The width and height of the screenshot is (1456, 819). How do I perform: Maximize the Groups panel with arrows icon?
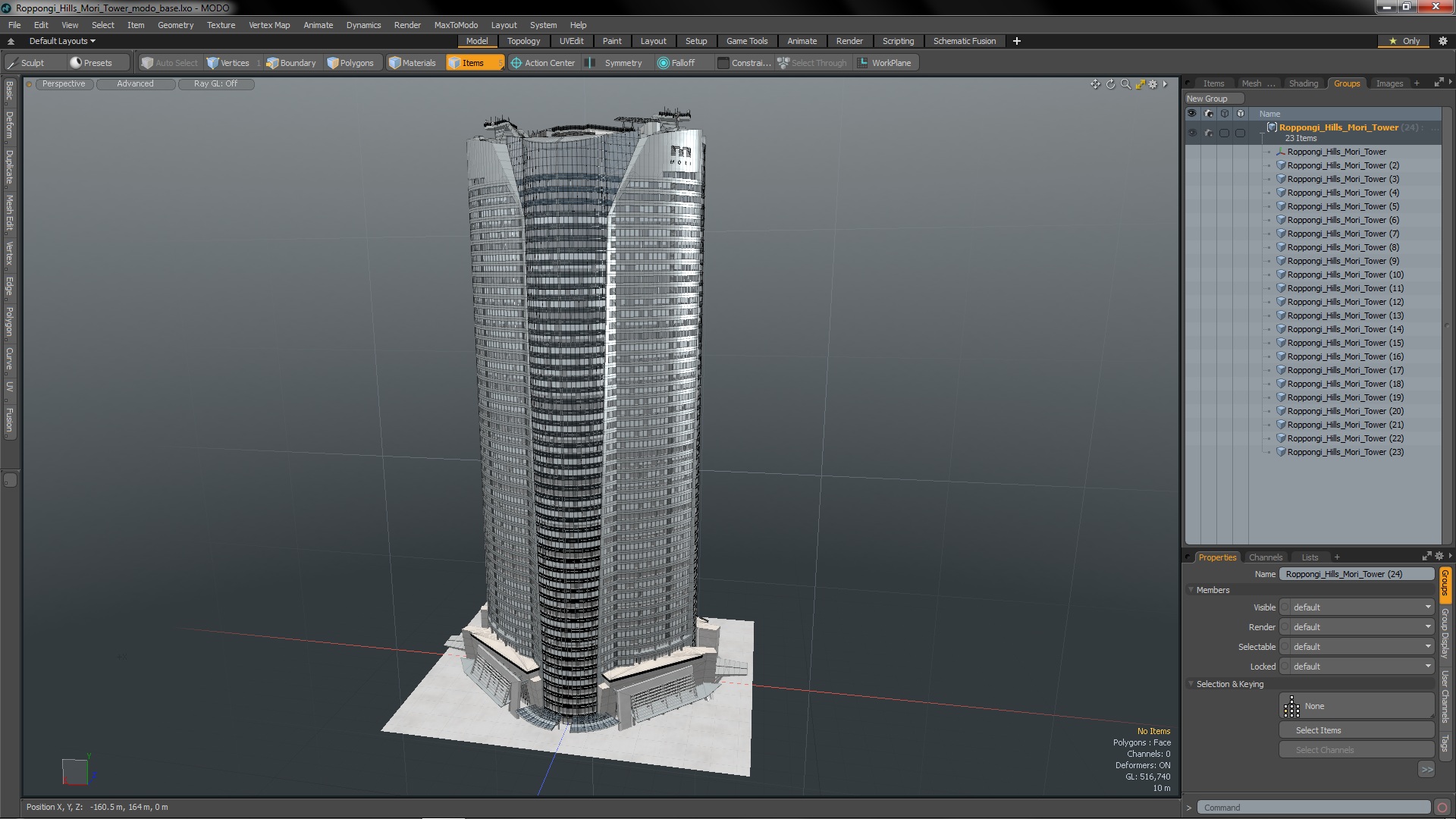coord(1439,83)
